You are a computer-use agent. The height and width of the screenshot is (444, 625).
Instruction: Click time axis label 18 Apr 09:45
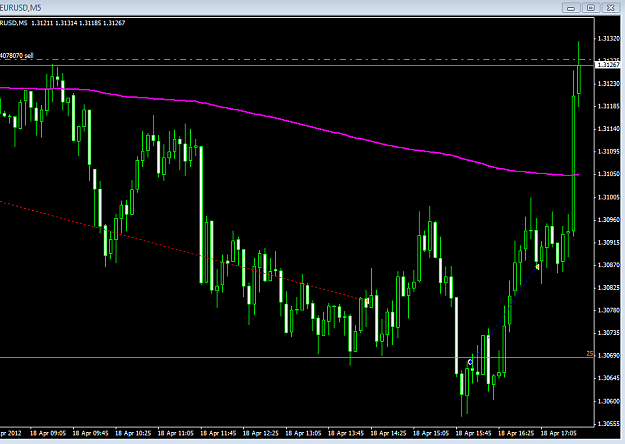click(90, 433)
